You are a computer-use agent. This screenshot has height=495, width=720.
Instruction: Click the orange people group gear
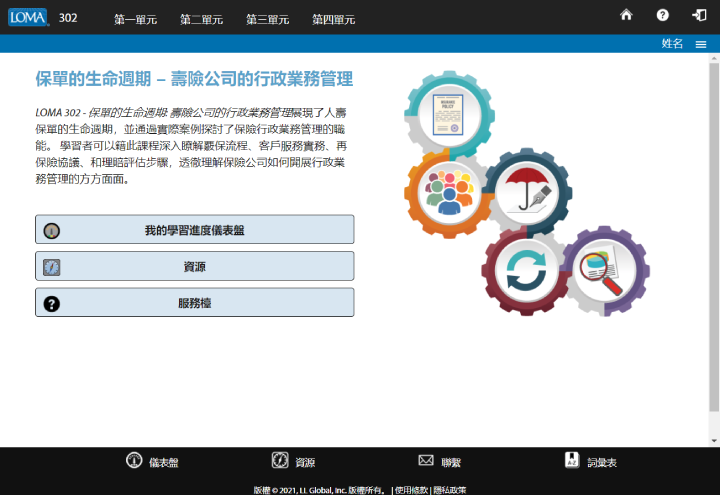[x=449, y=193]
